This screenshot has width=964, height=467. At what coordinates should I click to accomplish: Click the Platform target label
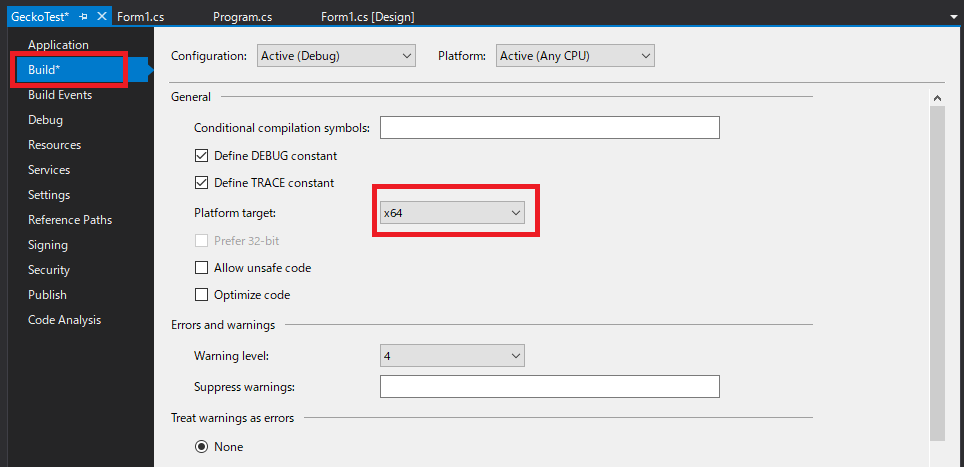coord(235,213)
